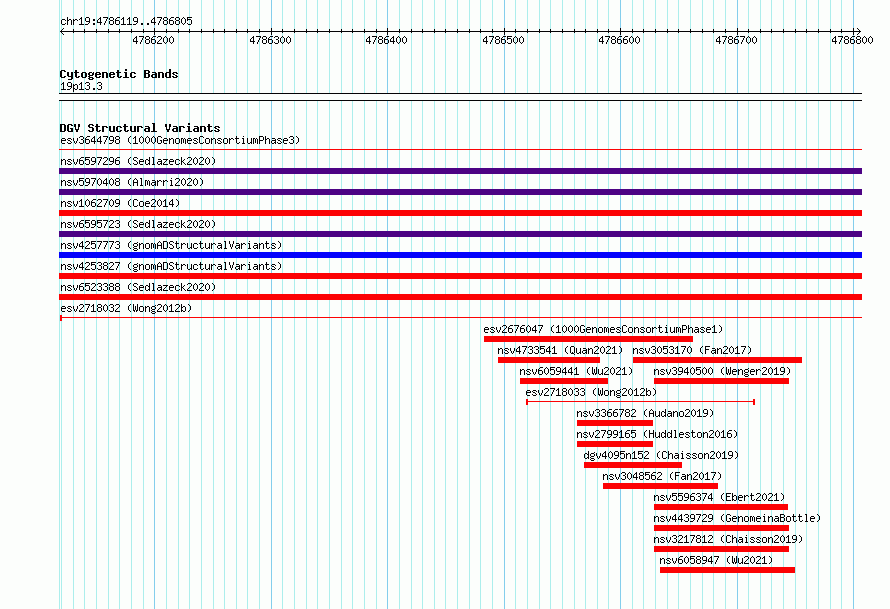Select the red nsv3053170 Fan2017 bar
This screenshot has height=609, width=890.
pyautogui.click(x=717, y=360)
